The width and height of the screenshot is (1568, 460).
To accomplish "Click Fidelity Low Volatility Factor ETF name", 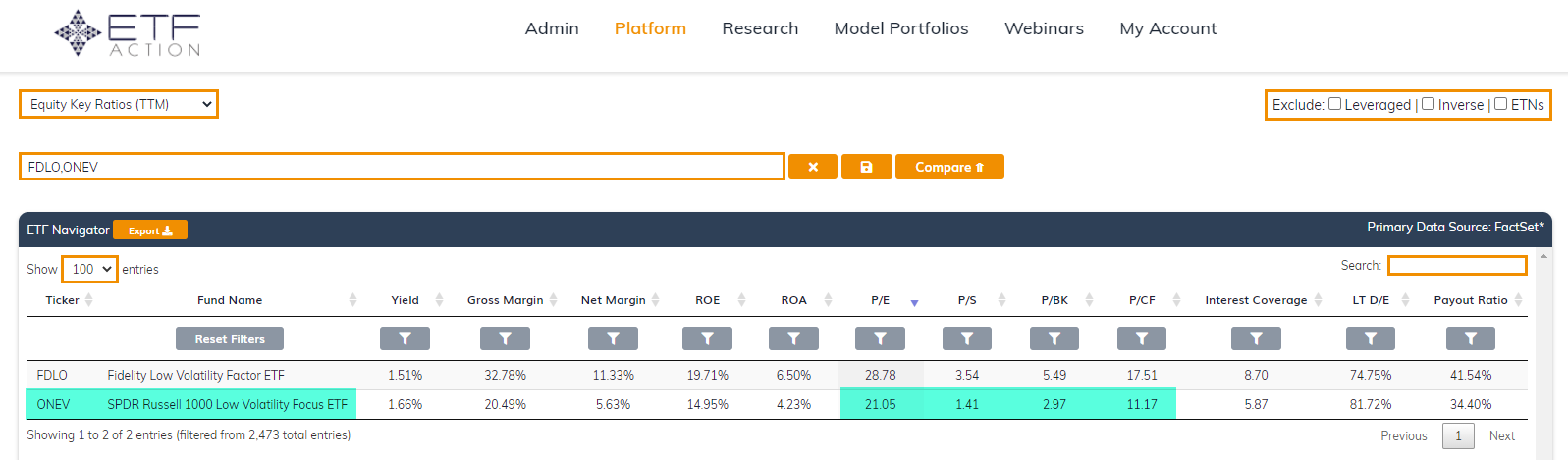I will 195,375.
